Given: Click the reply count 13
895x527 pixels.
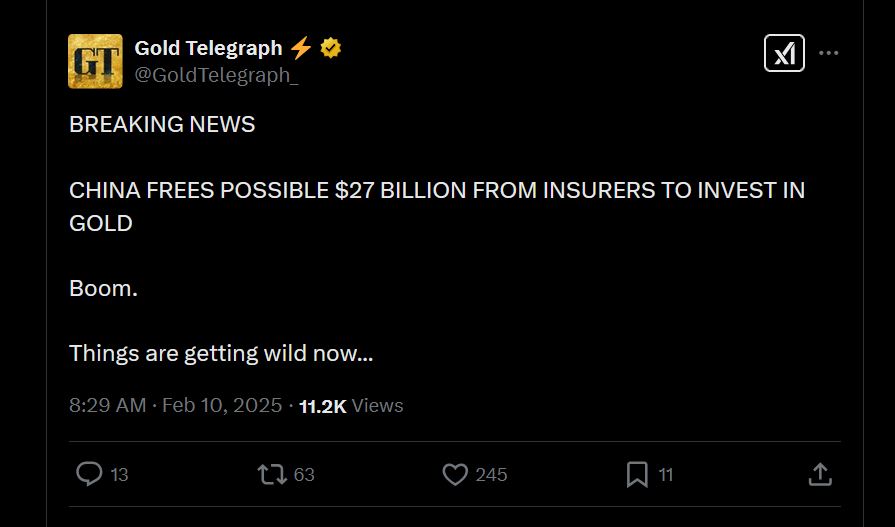Looking at the screenshot, I should 119,475.
